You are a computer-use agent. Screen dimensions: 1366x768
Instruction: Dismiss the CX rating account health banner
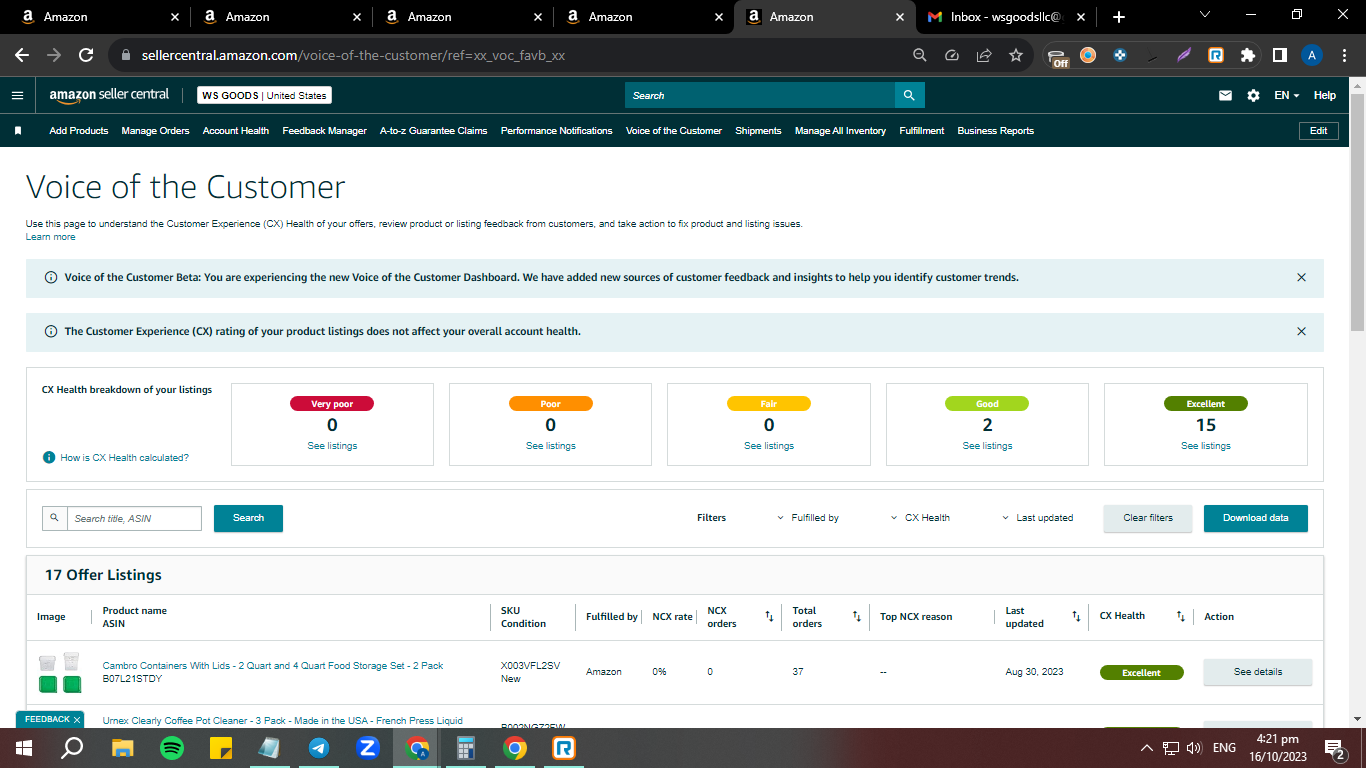1301,331
